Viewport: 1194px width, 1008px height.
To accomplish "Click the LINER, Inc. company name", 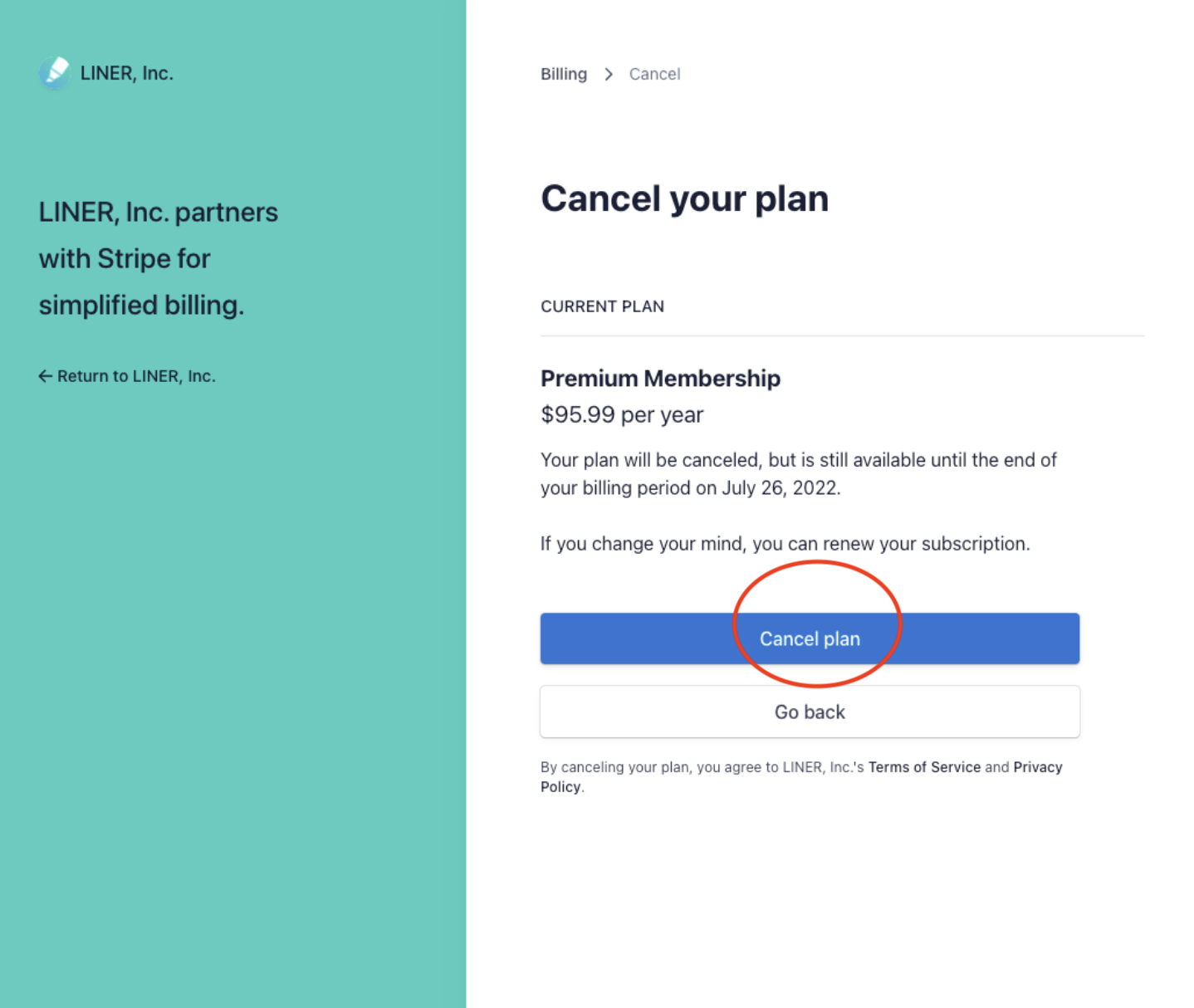I will 127,73.
